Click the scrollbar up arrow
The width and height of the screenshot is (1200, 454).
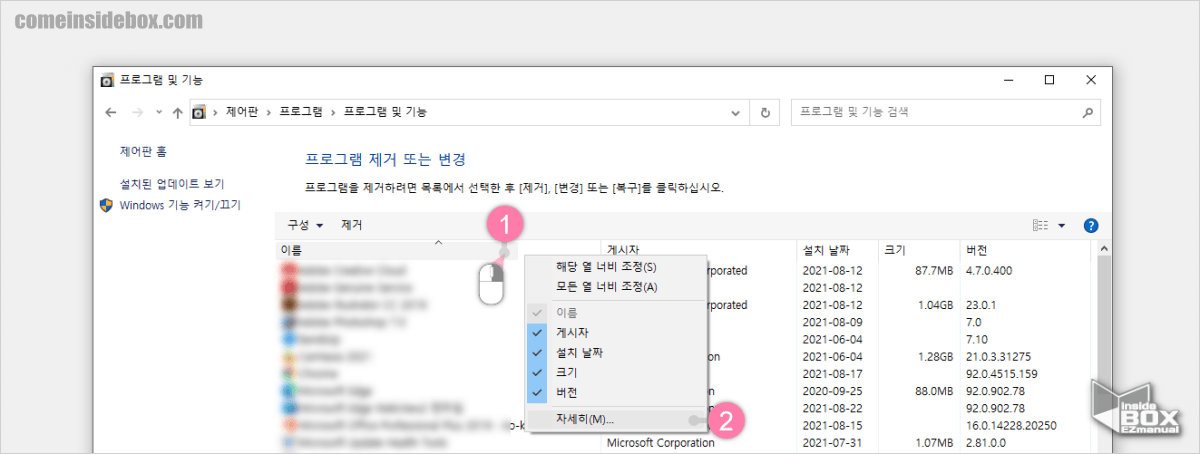pos(1103,250)
